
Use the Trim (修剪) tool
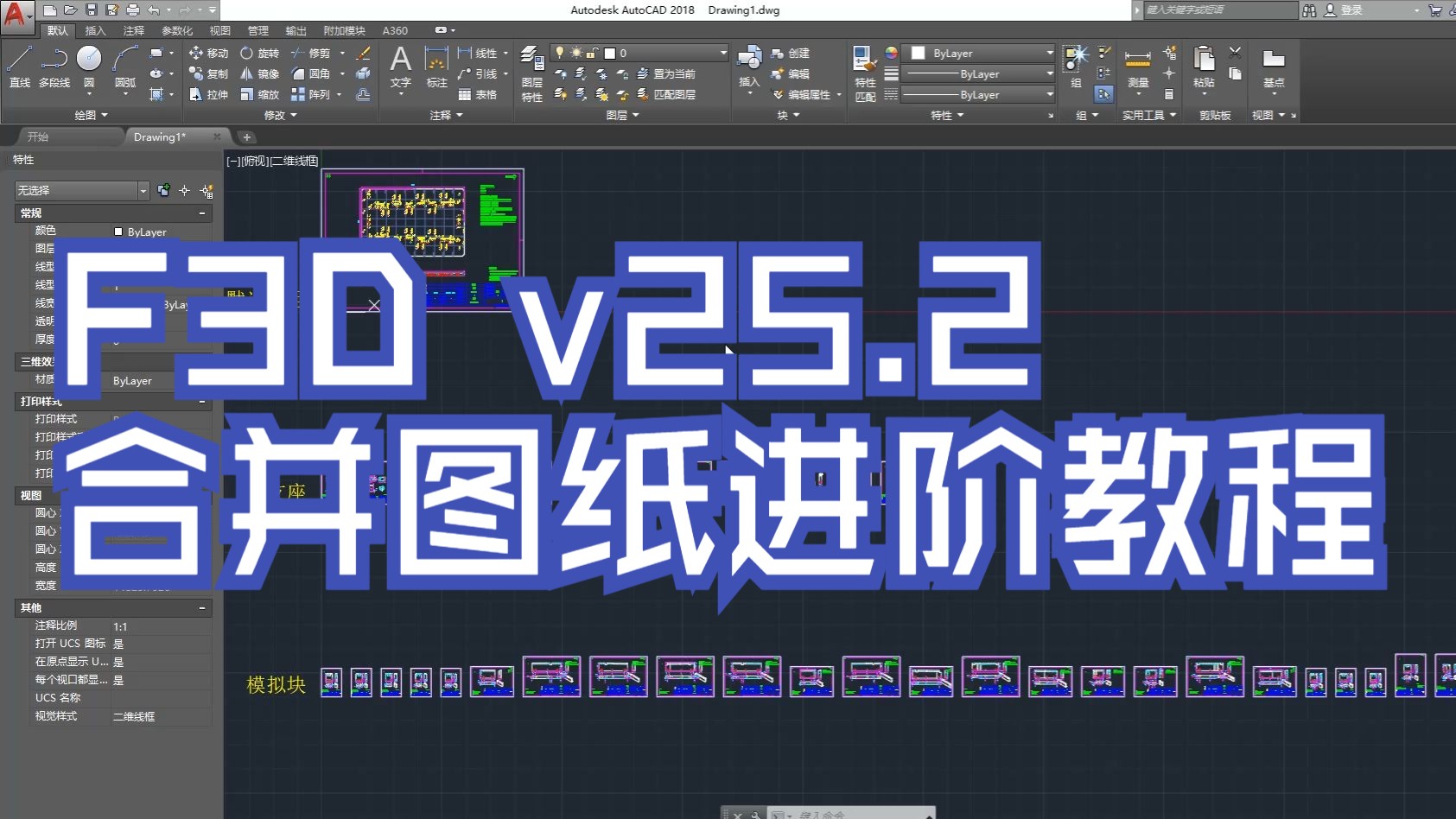311,53
